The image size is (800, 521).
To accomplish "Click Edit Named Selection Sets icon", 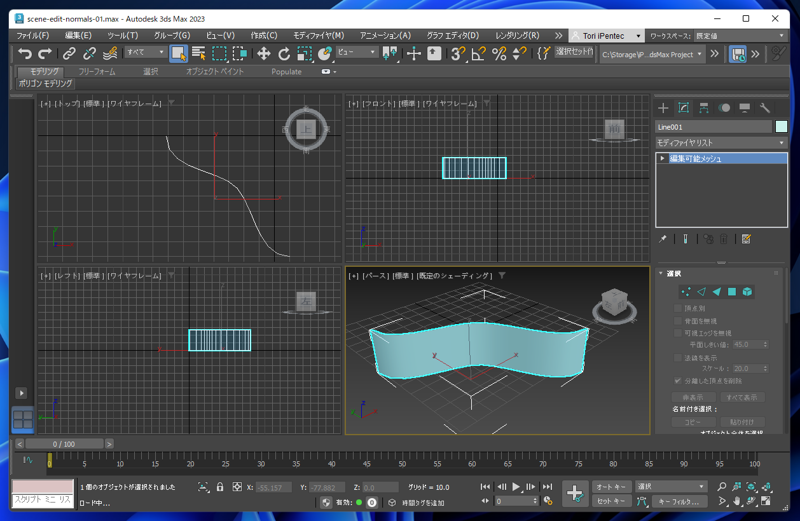I will (543, 54).
